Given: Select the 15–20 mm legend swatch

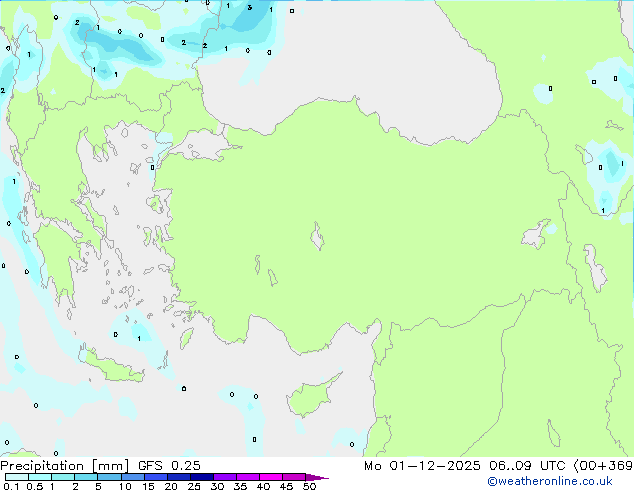Looking at the screenshot, I should click(x=155, y=477).
